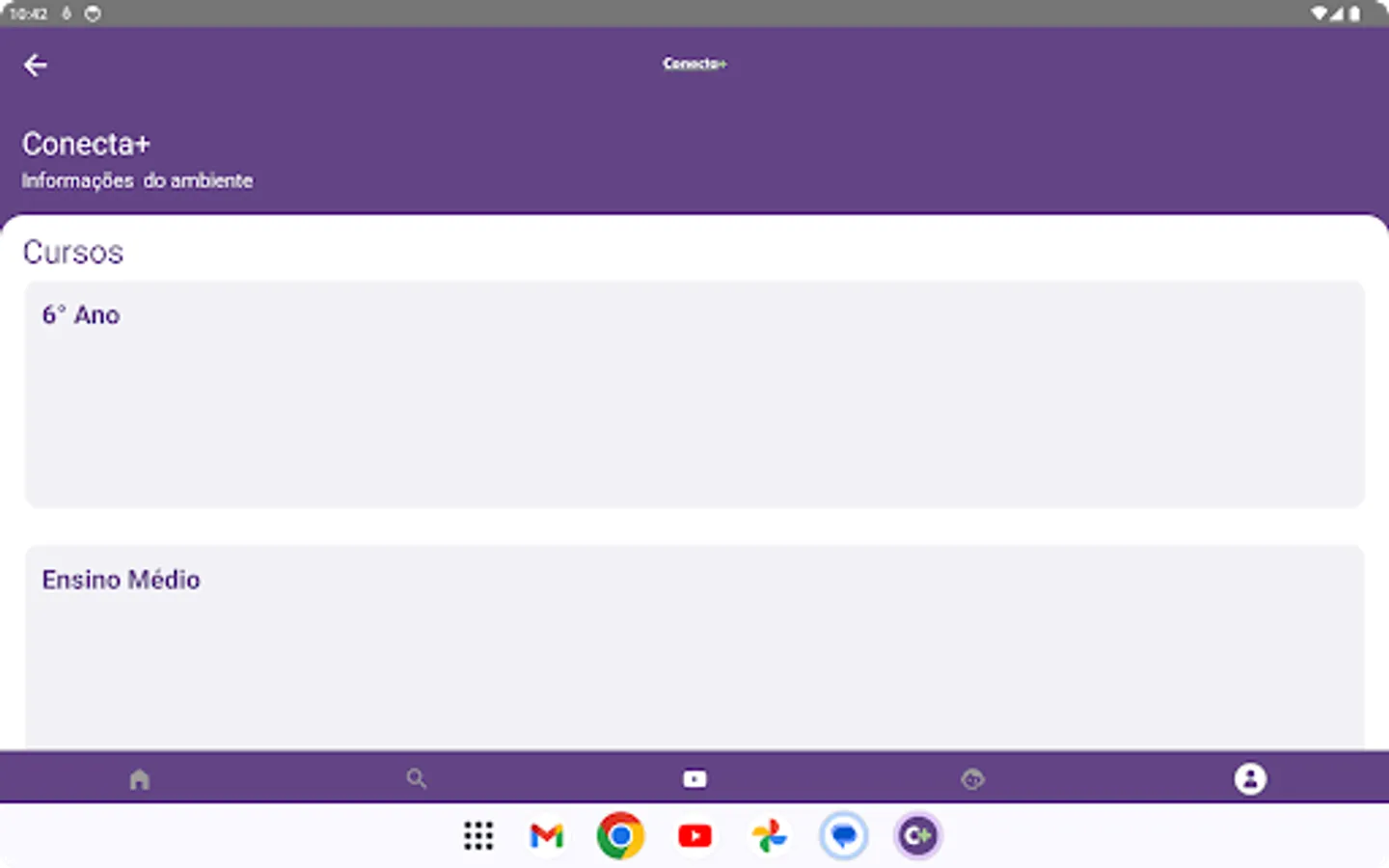This screenshot has width=1389, height=868.
Task: Open the video section in bottom navigation
Action: tap(694, 777)
